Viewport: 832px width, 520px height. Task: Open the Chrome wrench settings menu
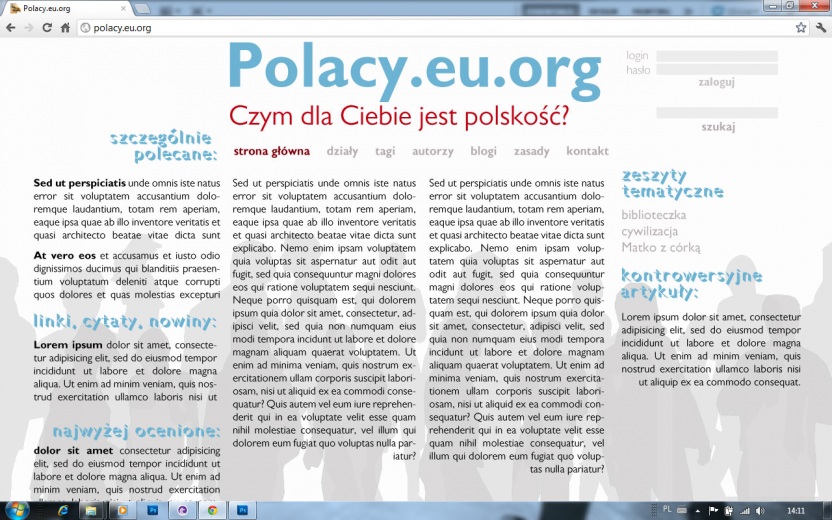pyautogui.click(x=821, y=28)
